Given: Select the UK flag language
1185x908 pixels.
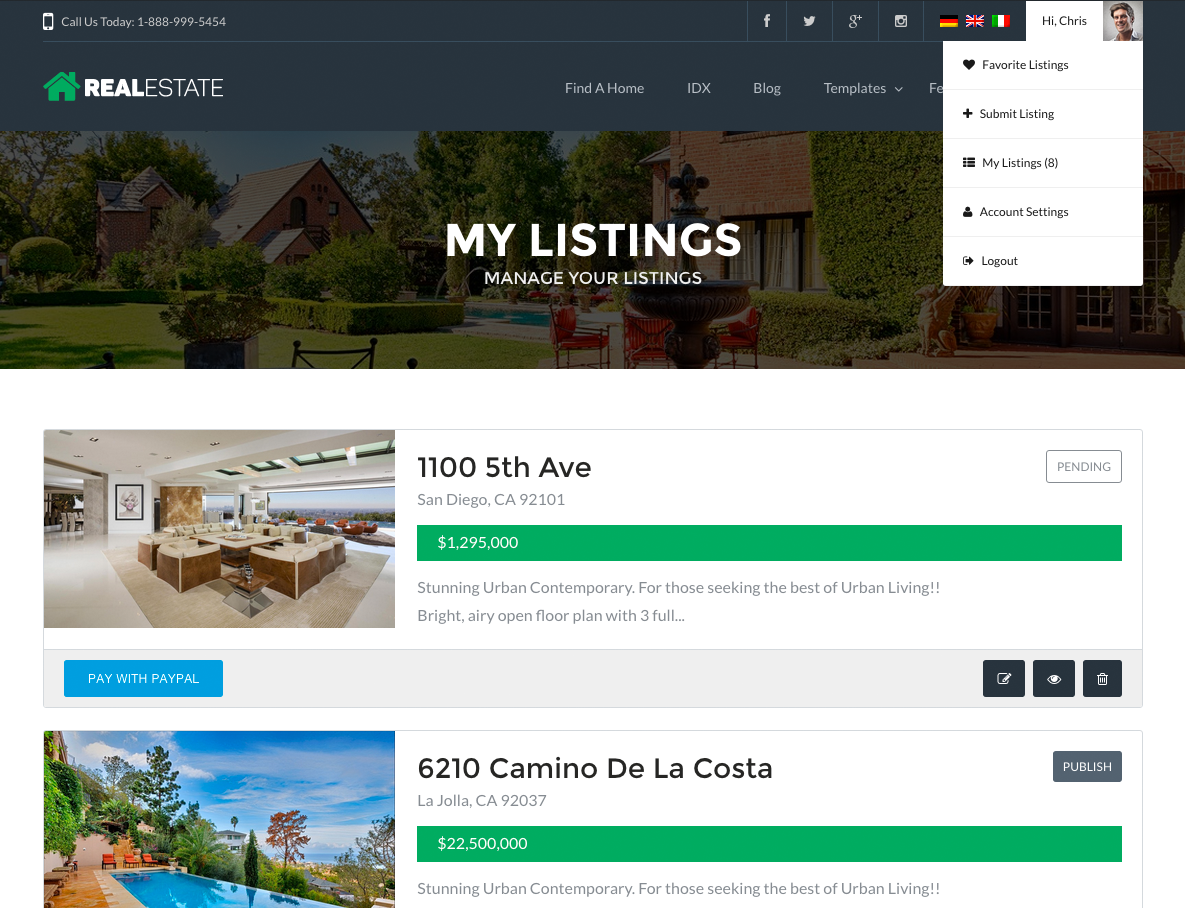Looking at the screenshot, I should tap(974, 21).
